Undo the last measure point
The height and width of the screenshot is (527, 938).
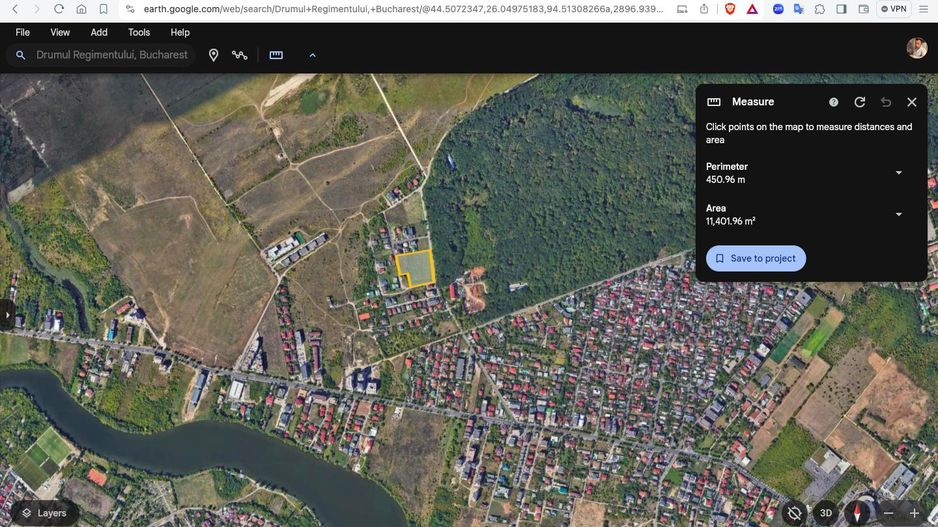coord(886,102)
